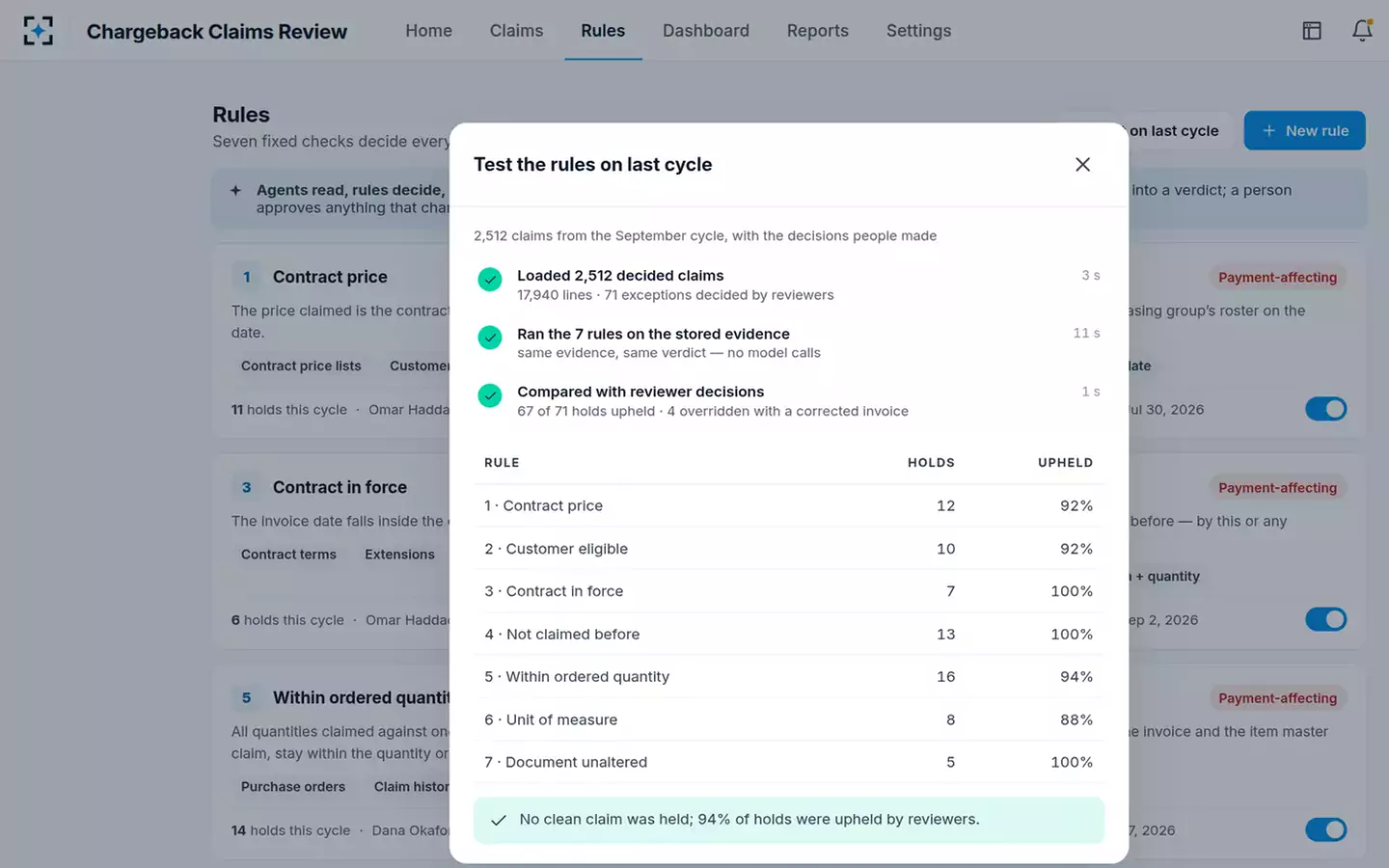Open the Claims tab
This screenshot has width=1389, height=868.
[x=516, y=31]
